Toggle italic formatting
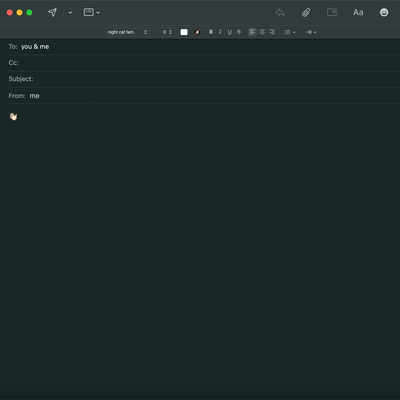400x400 pixels. pyautogui.click(x=220, y=32)
